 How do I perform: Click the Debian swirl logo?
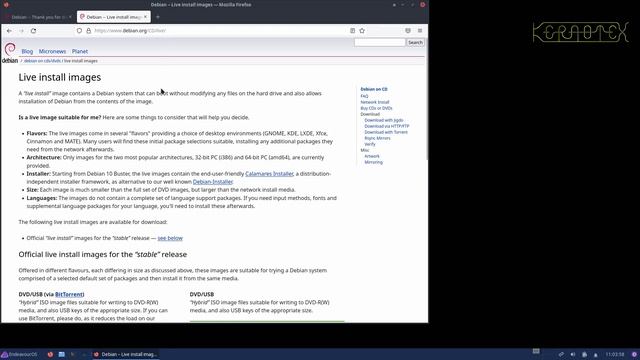pos(10,50)
